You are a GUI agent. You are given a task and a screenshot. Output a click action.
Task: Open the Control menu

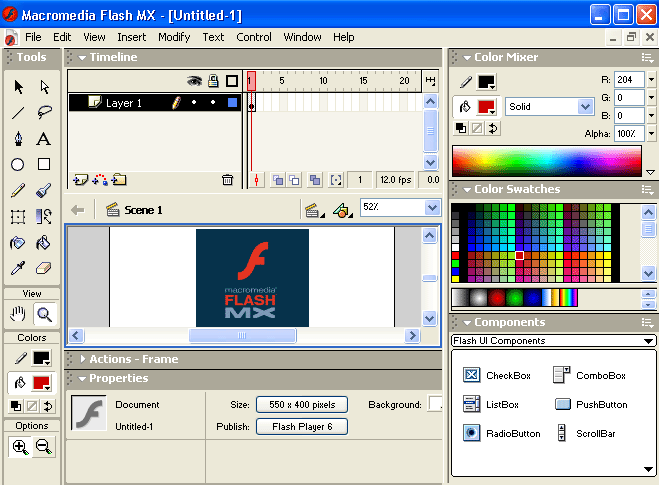click(254, 37)
